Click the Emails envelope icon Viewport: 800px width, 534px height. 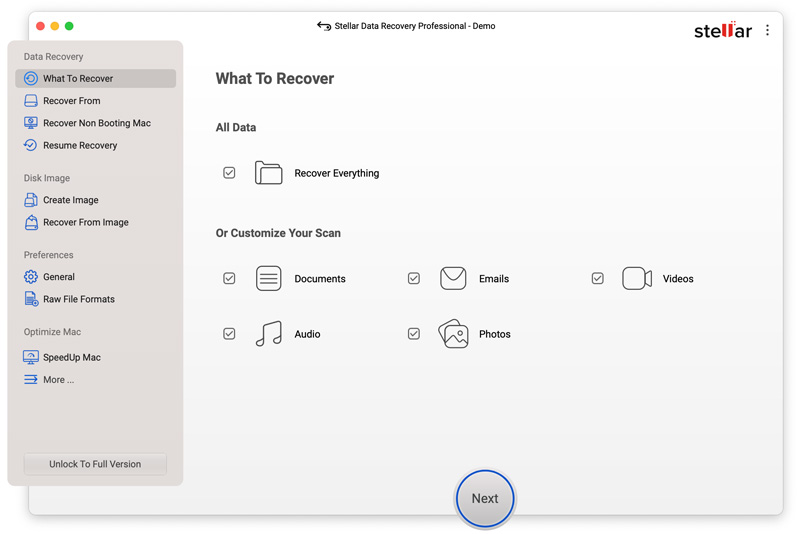pyautogui.click(x=453, y=278)
